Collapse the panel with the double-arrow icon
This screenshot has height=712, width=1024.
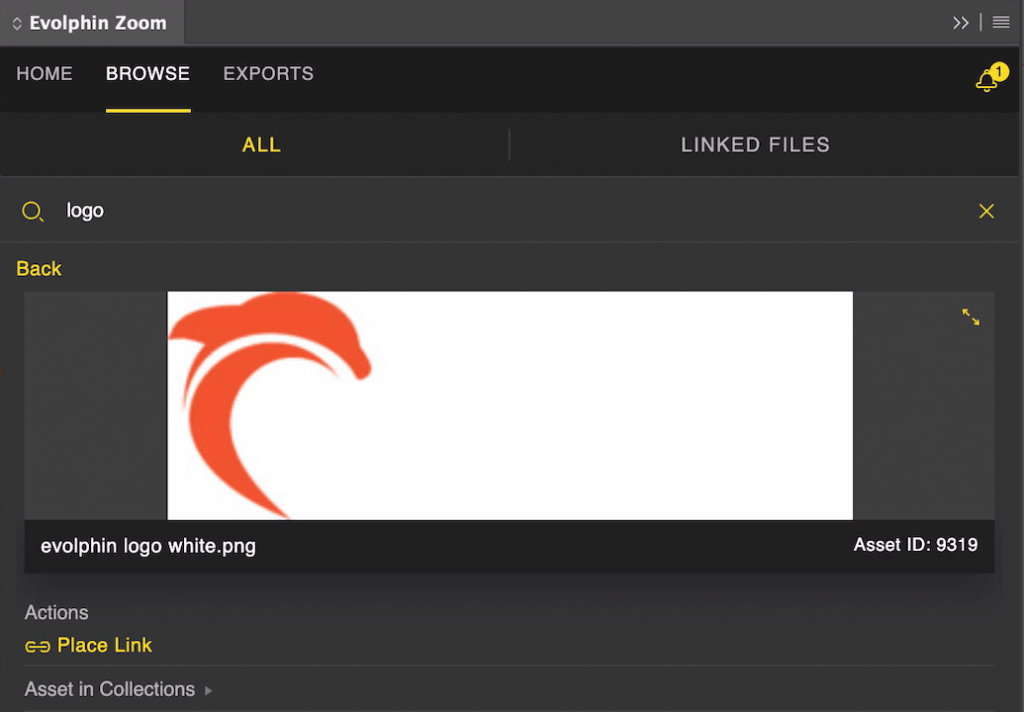[961, 22]
